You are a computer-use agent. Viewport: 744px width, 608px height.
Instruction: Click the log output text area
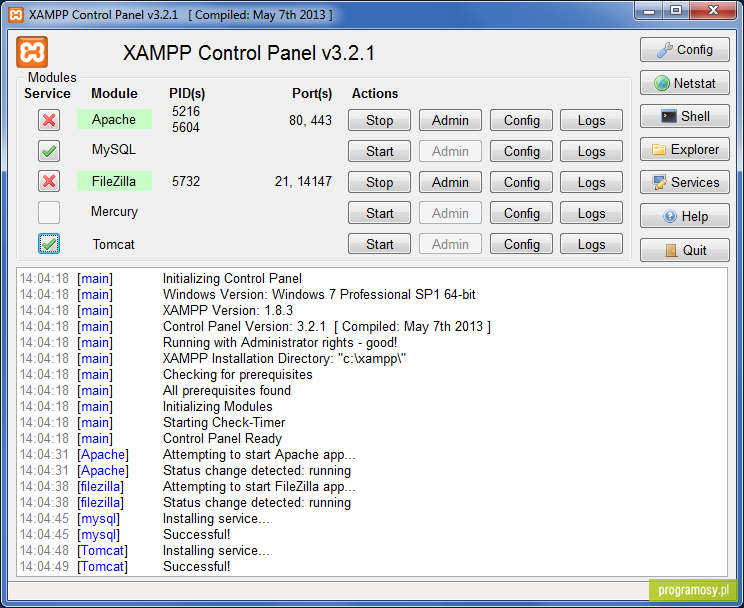point(372,422)
